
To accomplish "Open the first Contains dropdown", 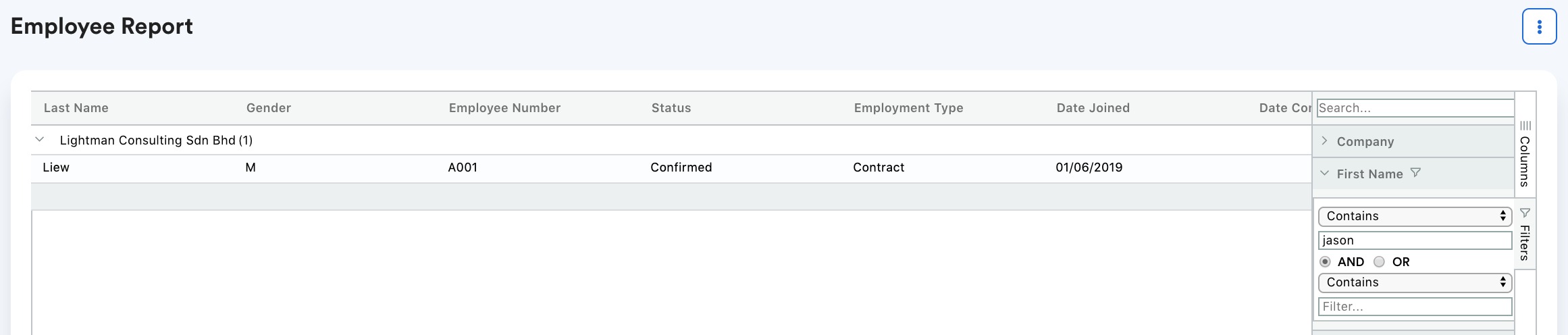I will [x=1415, y=216].
